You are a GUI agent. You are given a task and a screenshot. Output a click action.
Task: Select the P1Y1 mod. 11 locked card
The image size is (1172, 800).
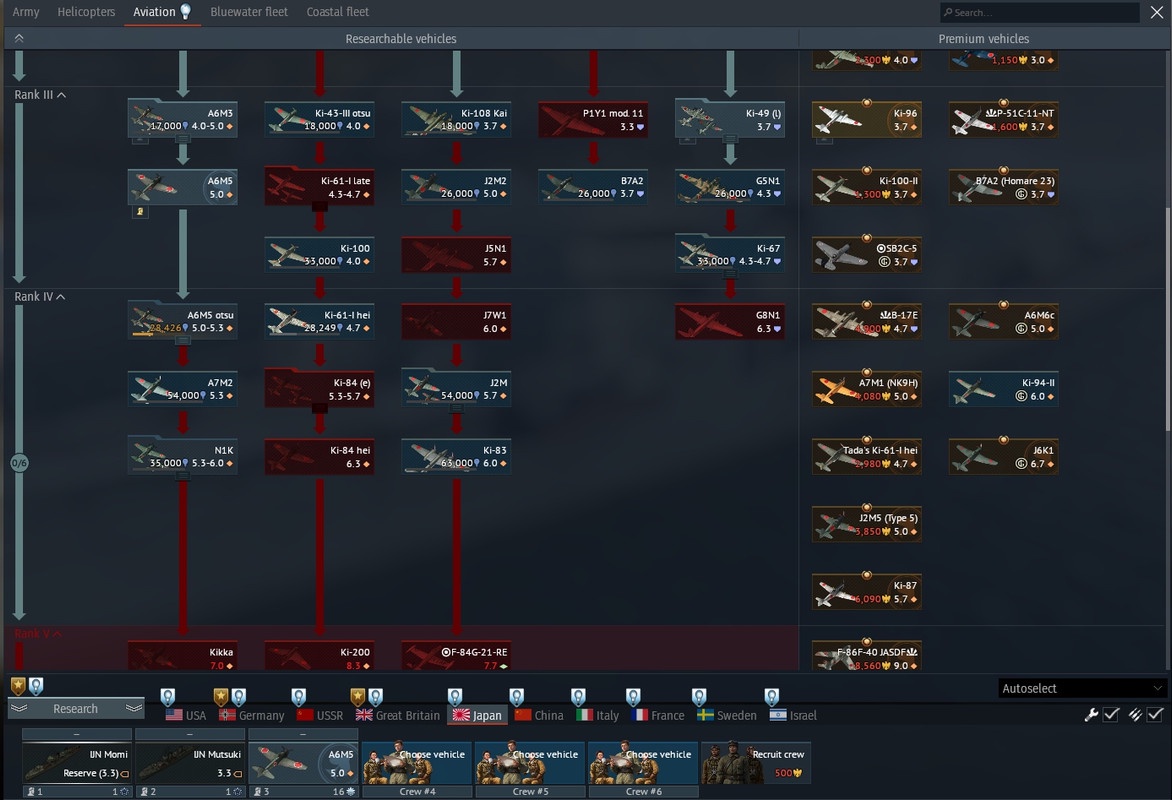[x=593, y=120]
